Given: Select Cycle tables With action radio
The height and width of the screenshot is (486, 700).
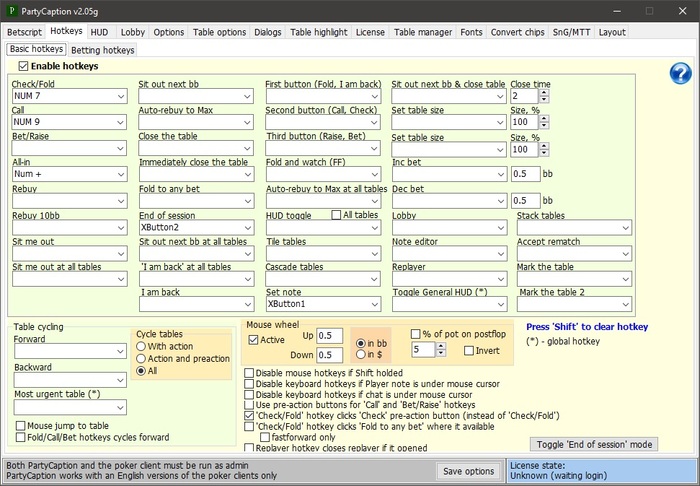Looking at the screenshot, I should click(x=141, y=346).
